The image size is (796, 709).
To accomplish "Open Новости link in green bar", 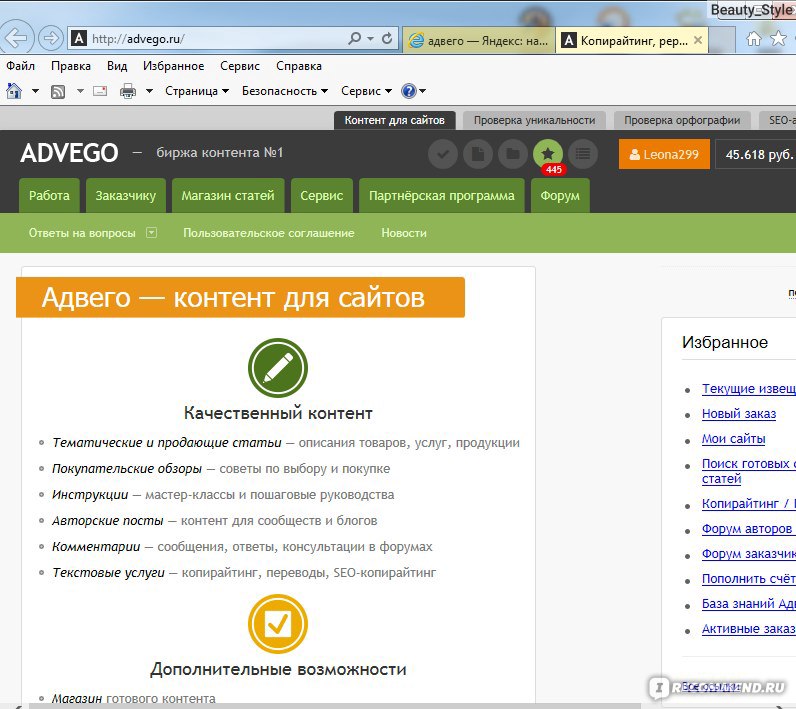I will pyautogui.click(x=404, y=233).
